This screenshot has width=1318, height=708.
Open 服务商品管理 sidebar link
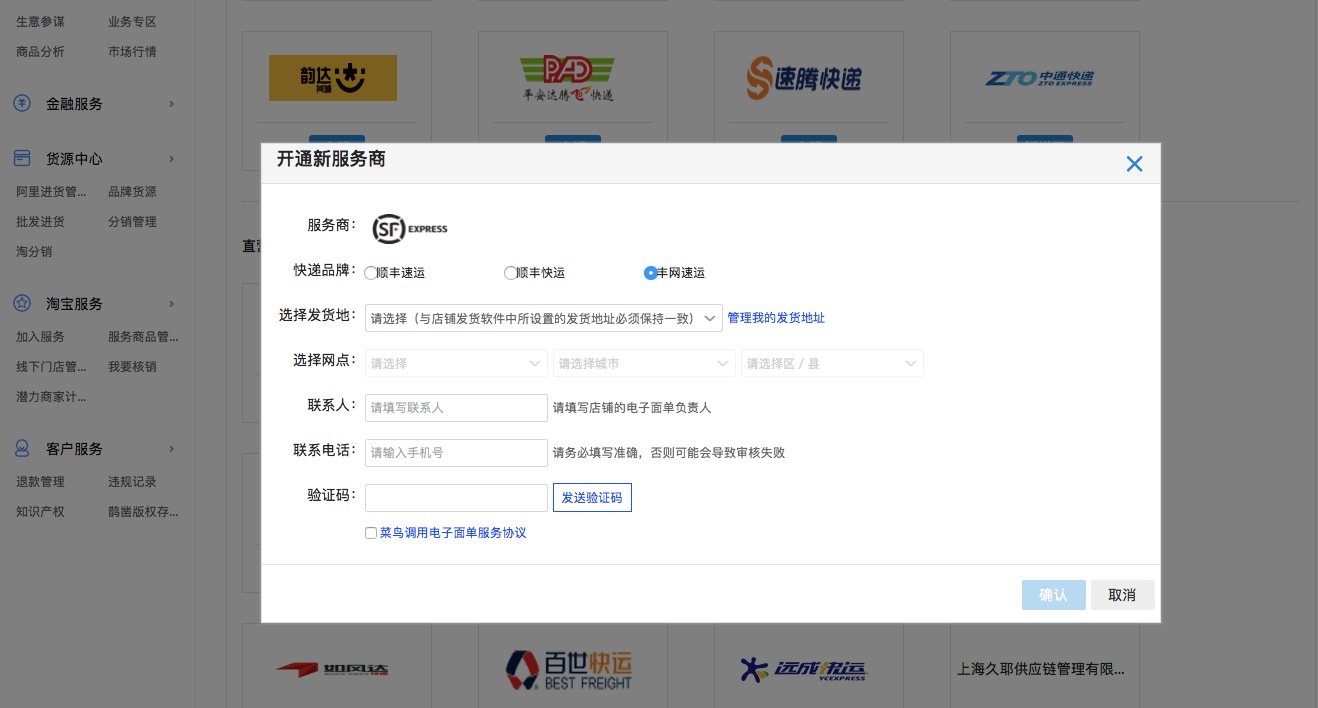tap(144, 337)
